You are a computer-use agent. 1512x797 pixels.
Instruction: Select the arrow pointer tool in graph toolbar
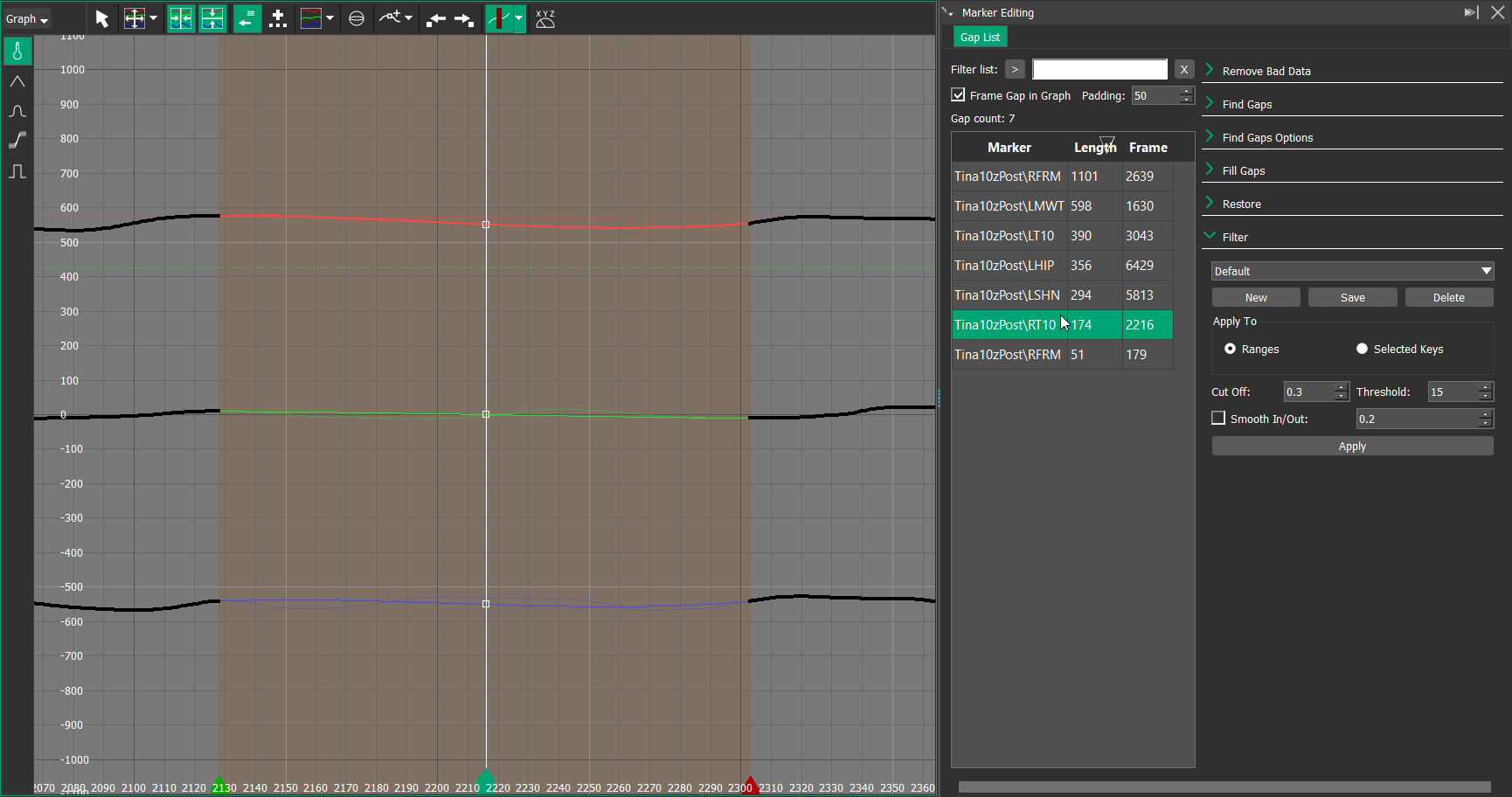[102, 18]
